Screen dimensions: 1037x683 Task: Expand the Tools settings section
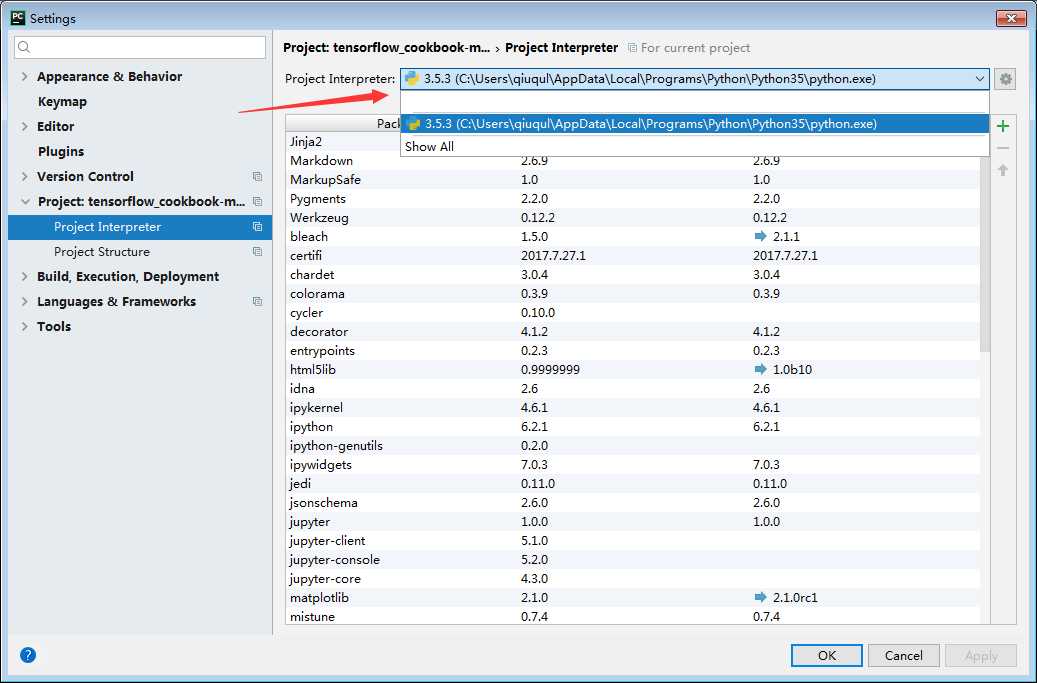(x=24, y=327)
